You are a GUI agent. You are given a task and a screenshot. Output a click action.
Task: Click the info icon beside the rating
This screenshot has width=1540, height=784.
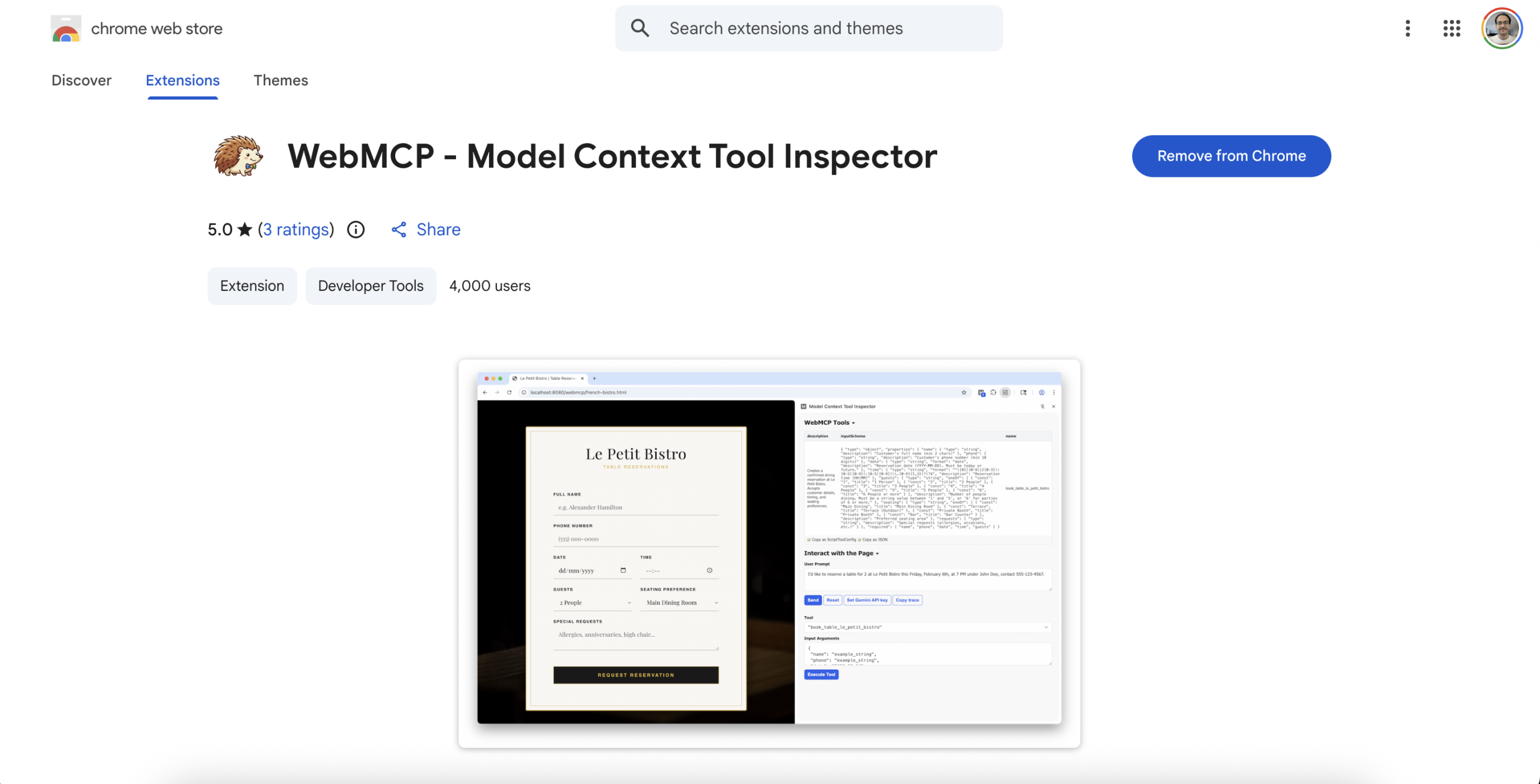[x=356, y=230]
